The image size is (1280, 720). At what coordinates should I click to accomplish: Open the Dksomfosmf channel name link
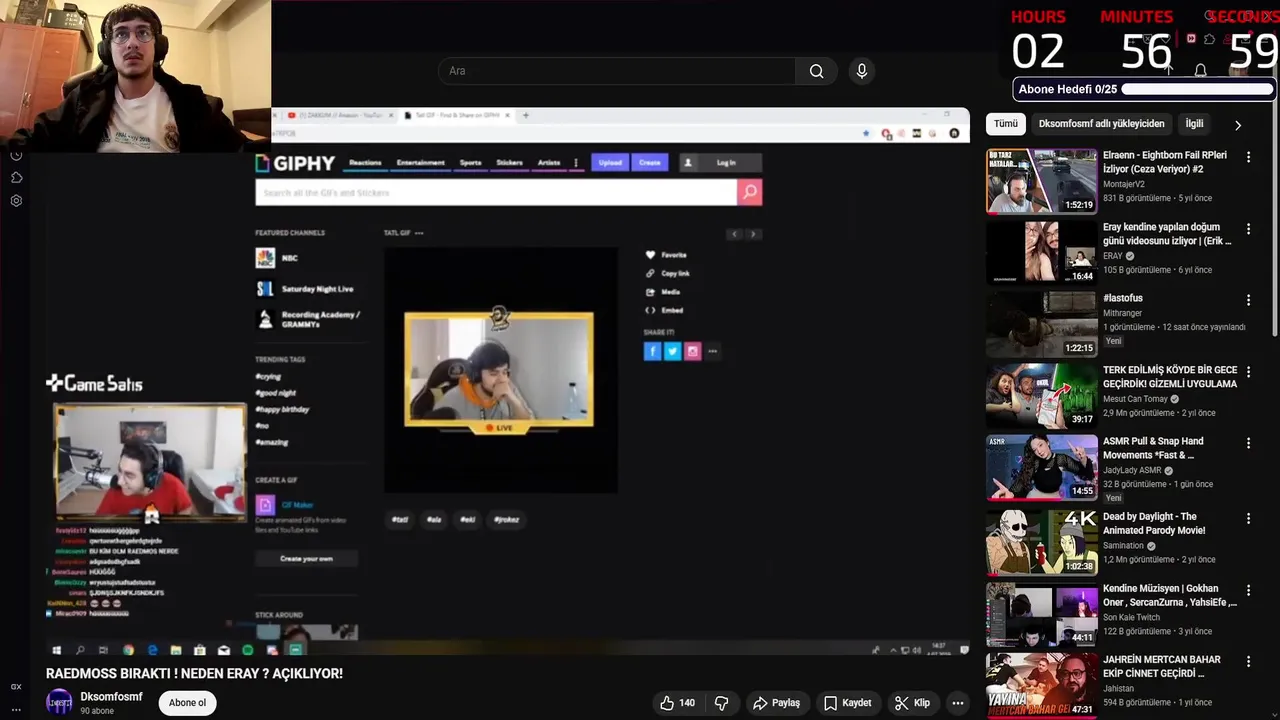(111, 697)
